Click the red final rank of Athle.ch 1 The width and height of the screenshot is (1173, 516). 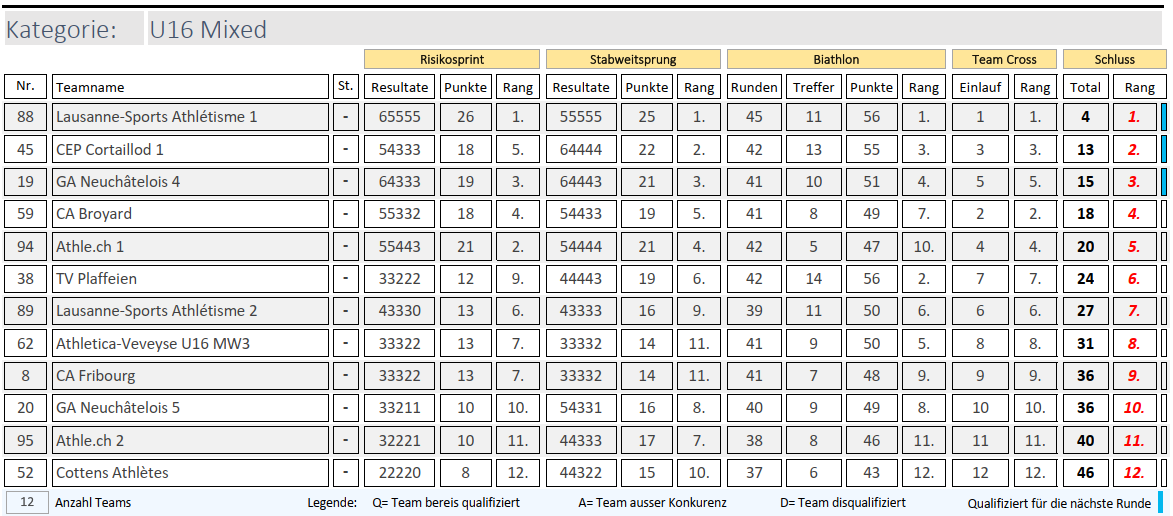pyautogui.click(x=1133, y=247)
